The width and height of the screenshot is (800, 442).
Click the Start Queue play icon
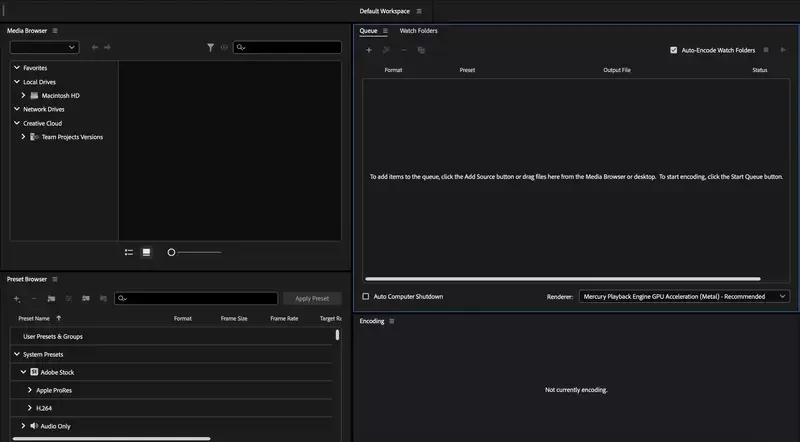(x=783, y=50)
